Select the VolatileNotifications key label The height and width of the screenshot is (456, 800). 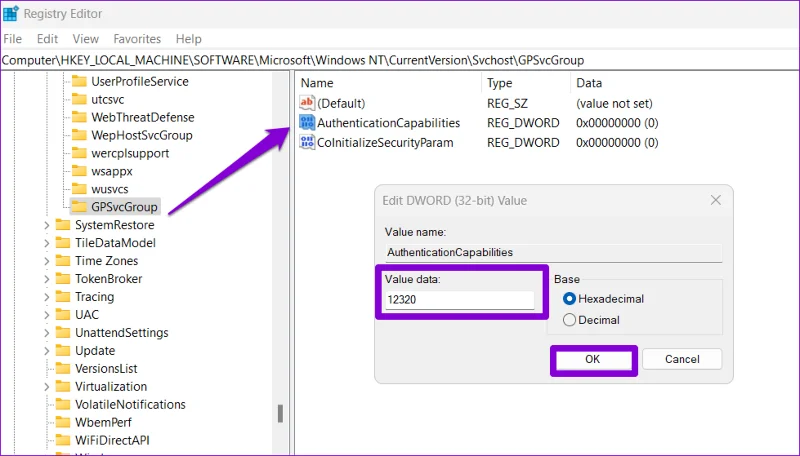[x=130, y=404]
